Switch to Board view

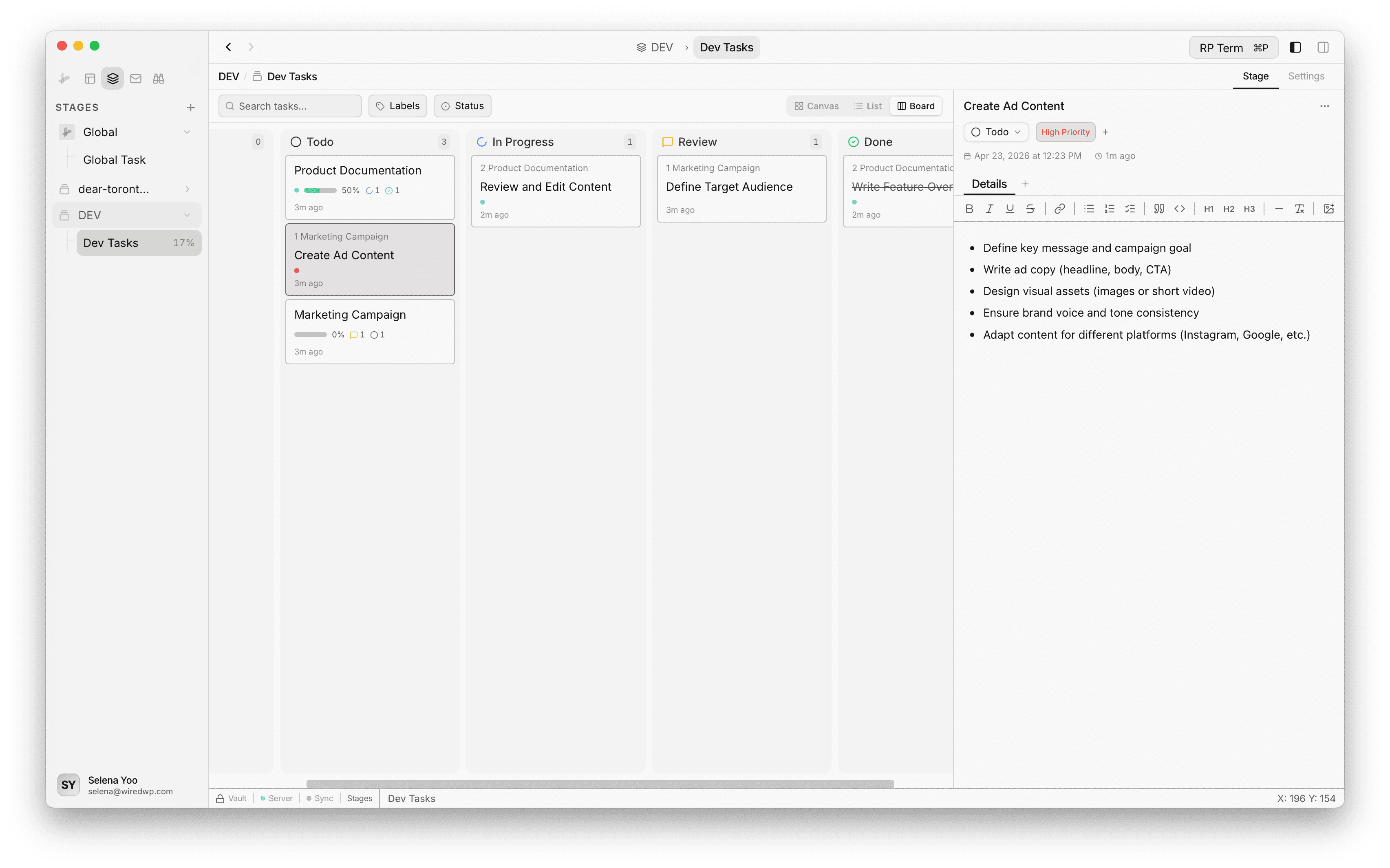[x=916, y=106]
